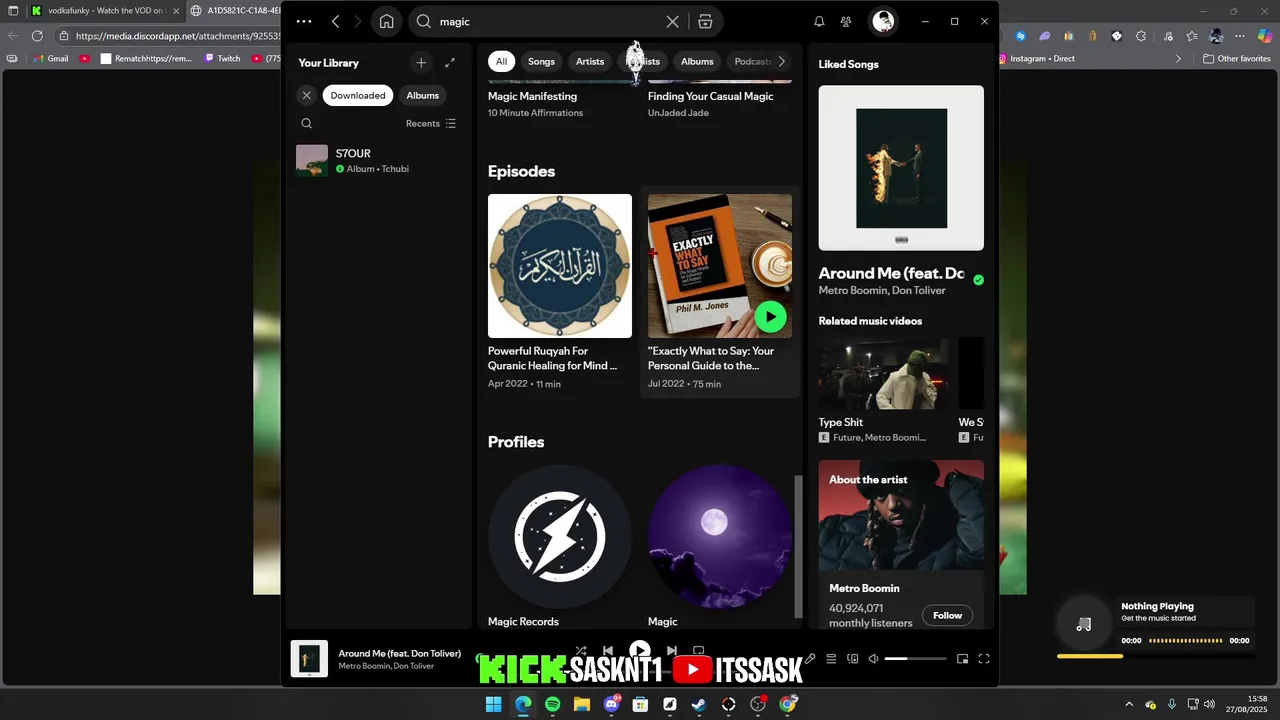Open Friend Activity icon
This screenshot has width=1280, height=720.
coord(847,21)
